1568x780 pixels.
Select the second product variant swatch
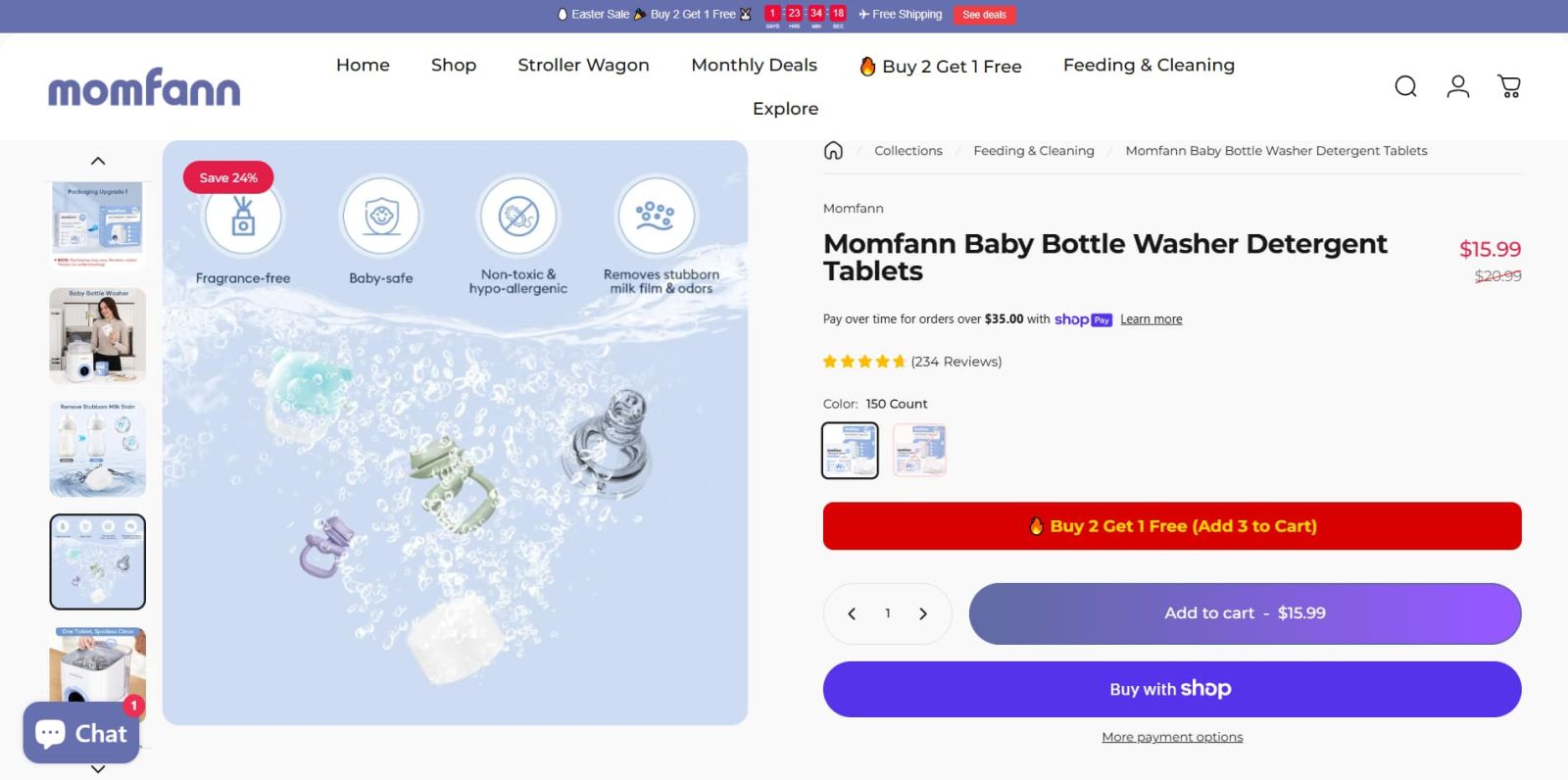click(919, 450)
